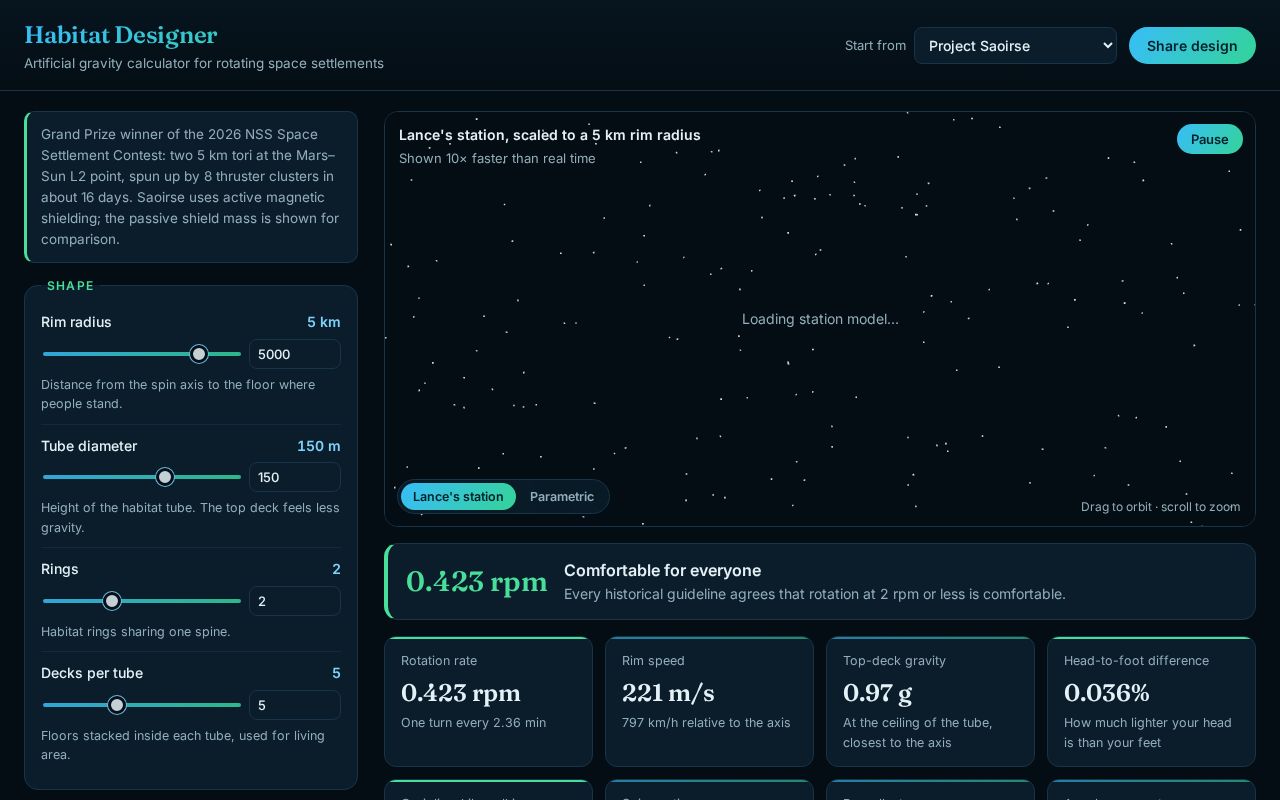Viewport: 1280px width, 800px height.
Task: Click the Rim radius number field
Action: click(x=295, y=354)
